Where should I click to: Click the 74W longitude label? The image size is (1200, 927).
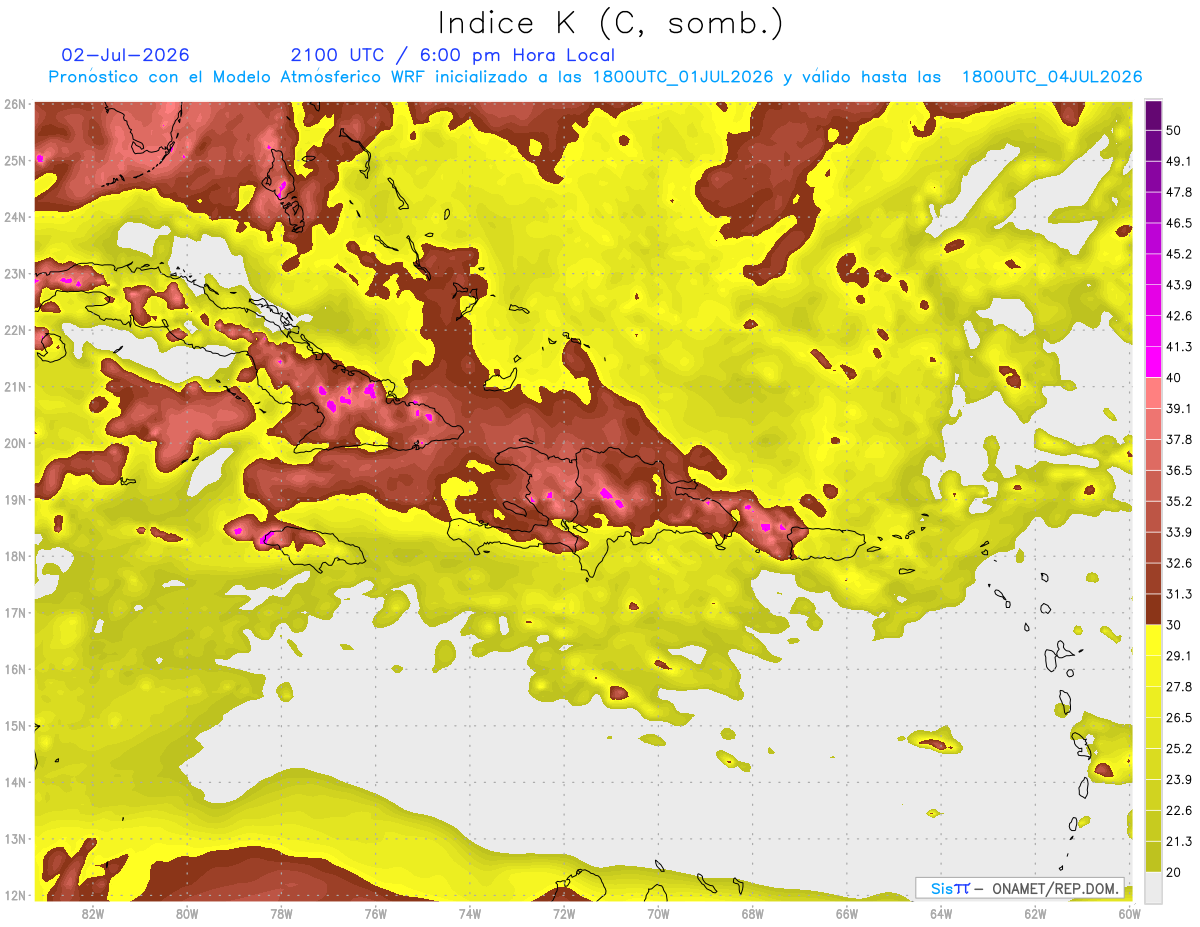pos(469,914)
